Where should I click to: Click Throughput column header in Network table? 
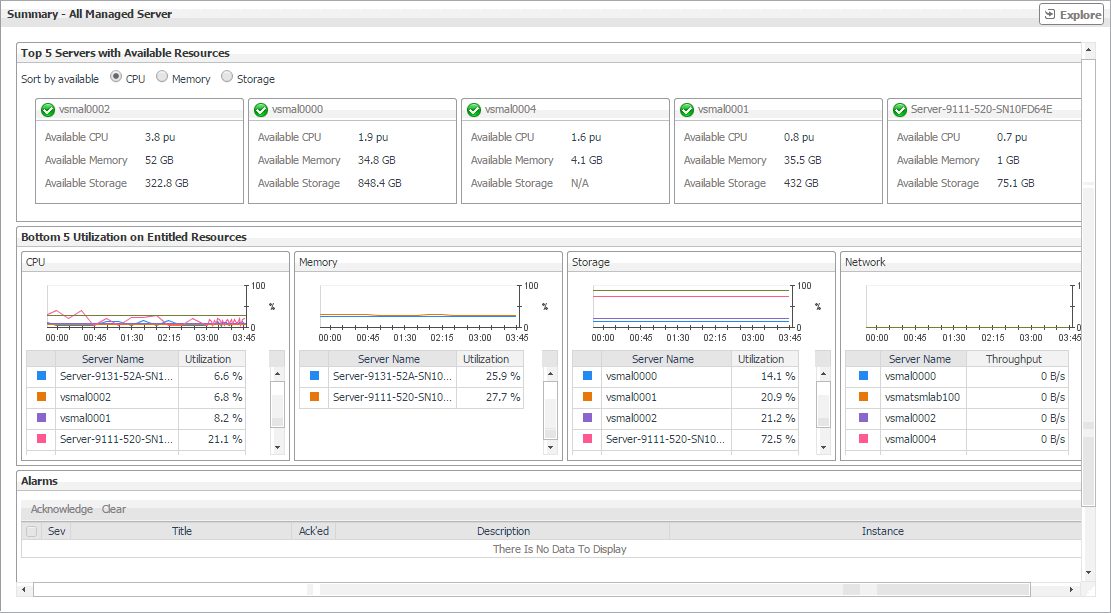tap(1013, 359)
